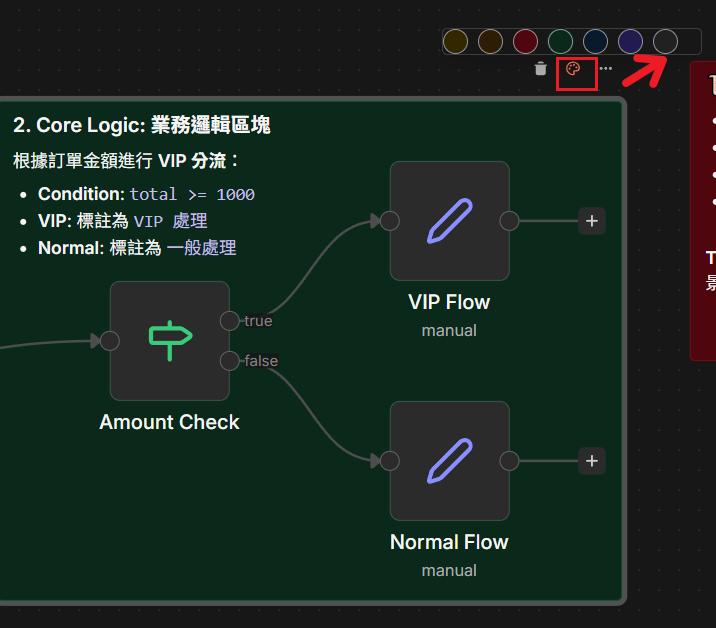716x628 pixels.
Task: Select the Normal Flow pencil node
Action: tap(449, 461)
